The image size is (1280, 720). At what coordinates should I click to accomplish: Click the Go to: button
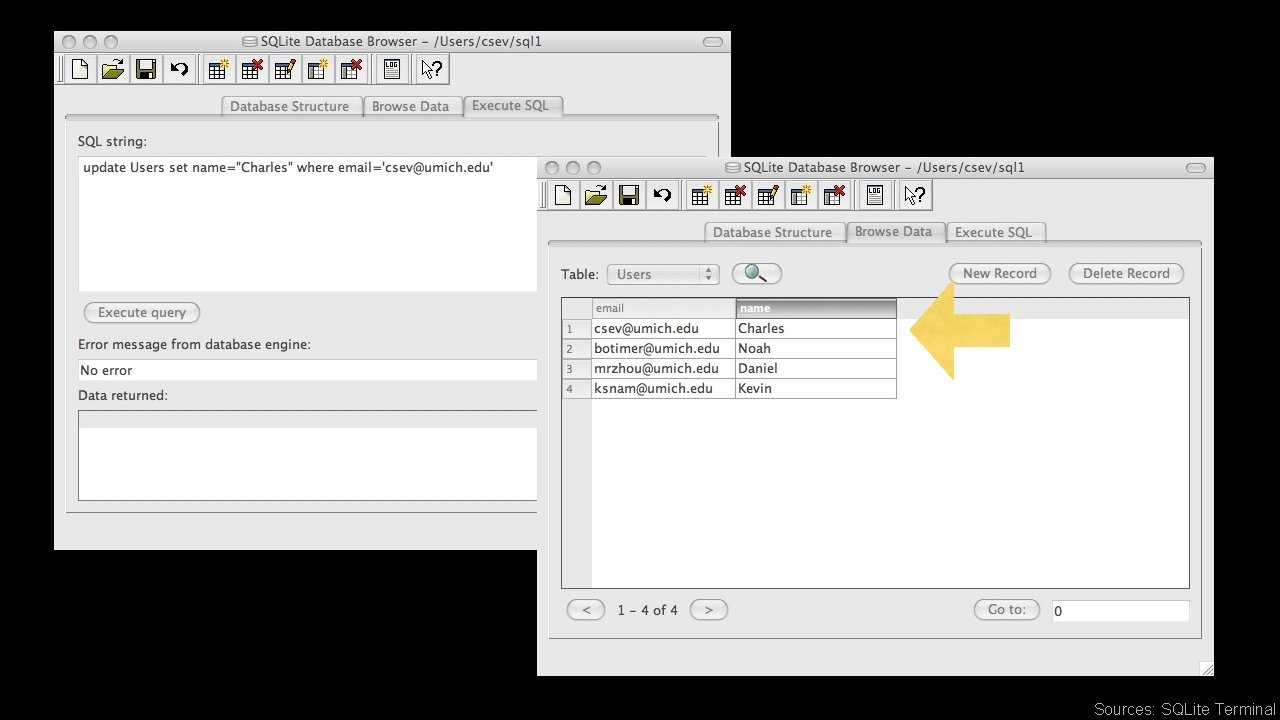[x=1007, y=609]
